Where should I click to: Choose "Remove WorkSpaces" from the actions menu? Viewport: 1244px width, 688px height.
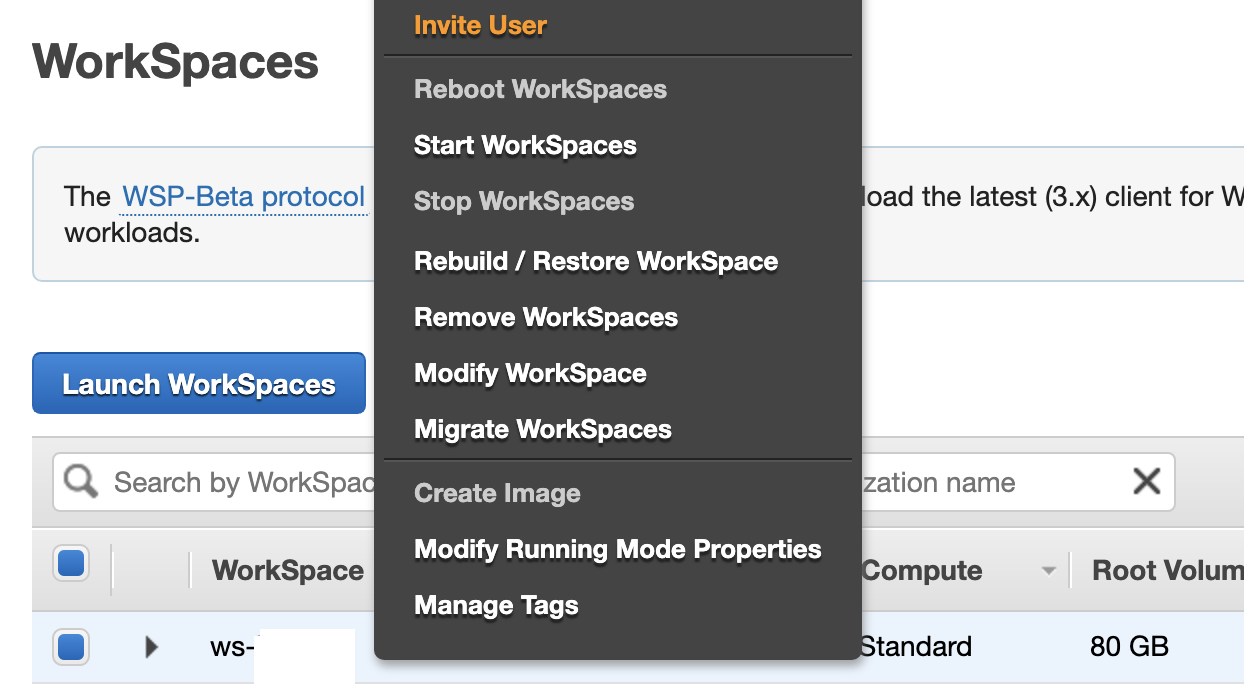[x=546, y=317]
